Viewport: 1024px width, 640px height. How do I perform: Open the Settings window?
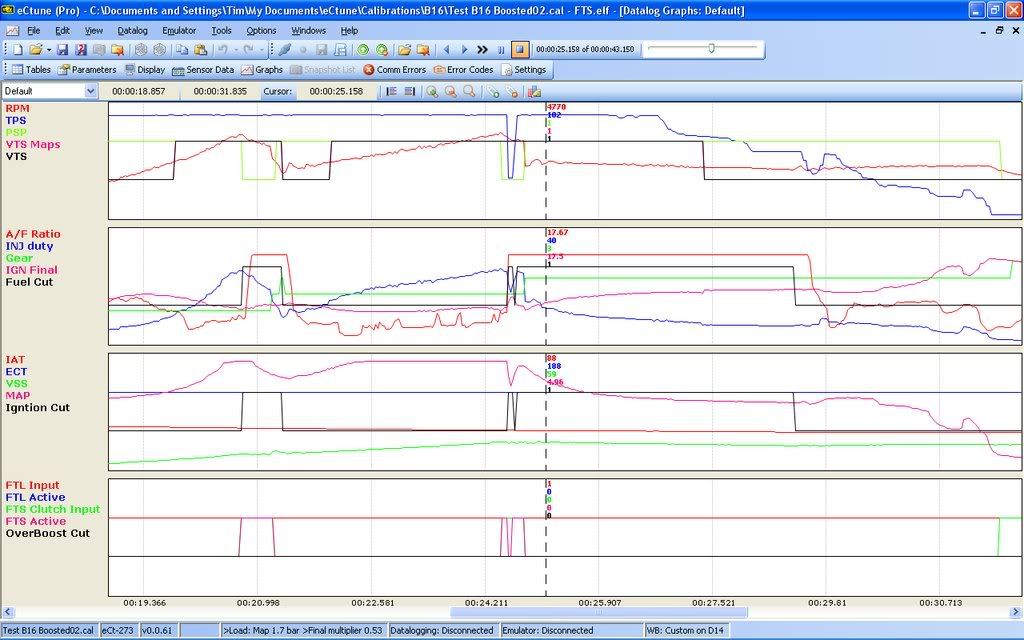click(x=524, y=69)
